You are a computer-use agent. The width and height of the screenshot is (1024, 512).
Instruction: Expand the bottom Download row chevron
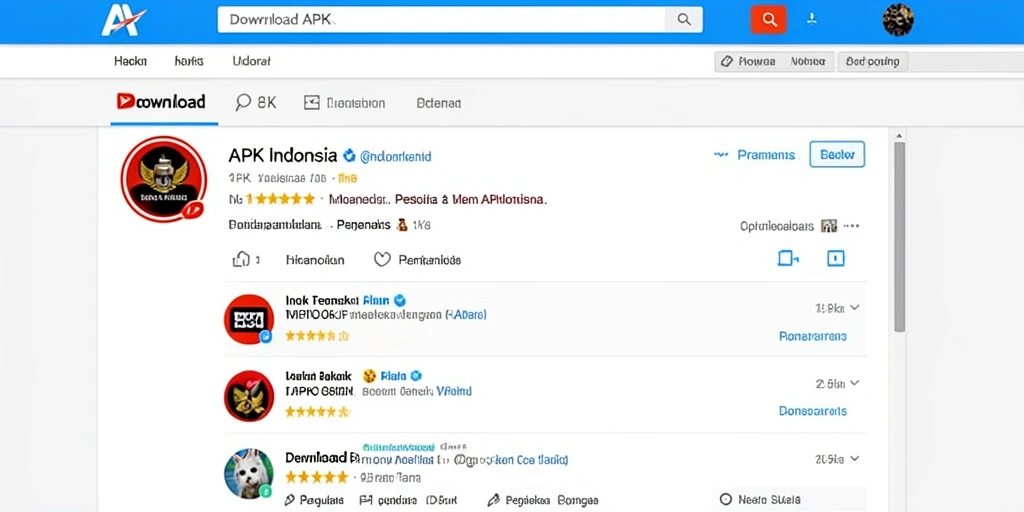855,459
